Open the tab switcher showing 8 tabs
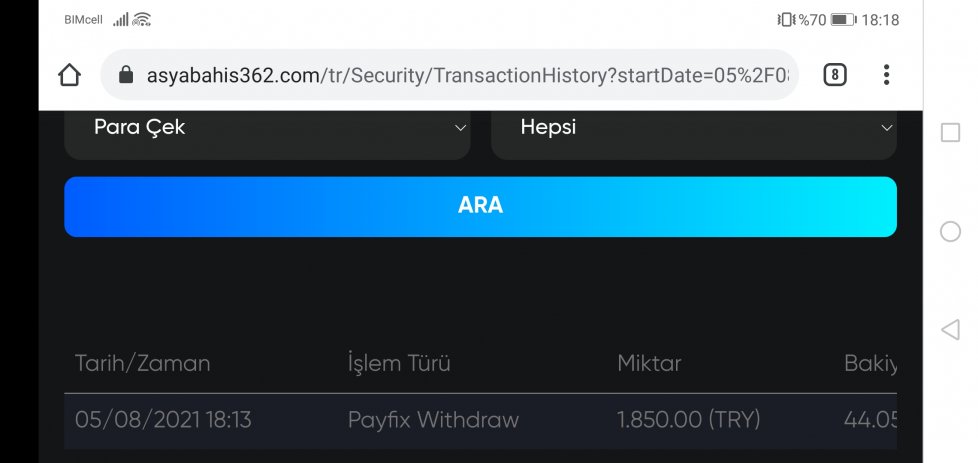 coord(835,76)
